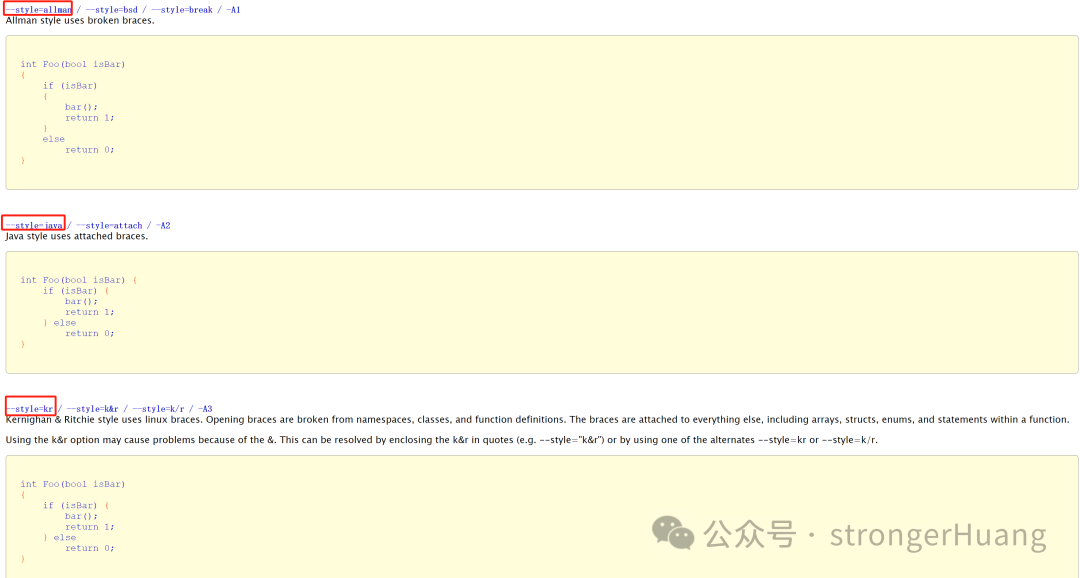Click the --style=k&r option in K&R heading
The width and height of the screenshot is (1080, 578).
point(92,409)
